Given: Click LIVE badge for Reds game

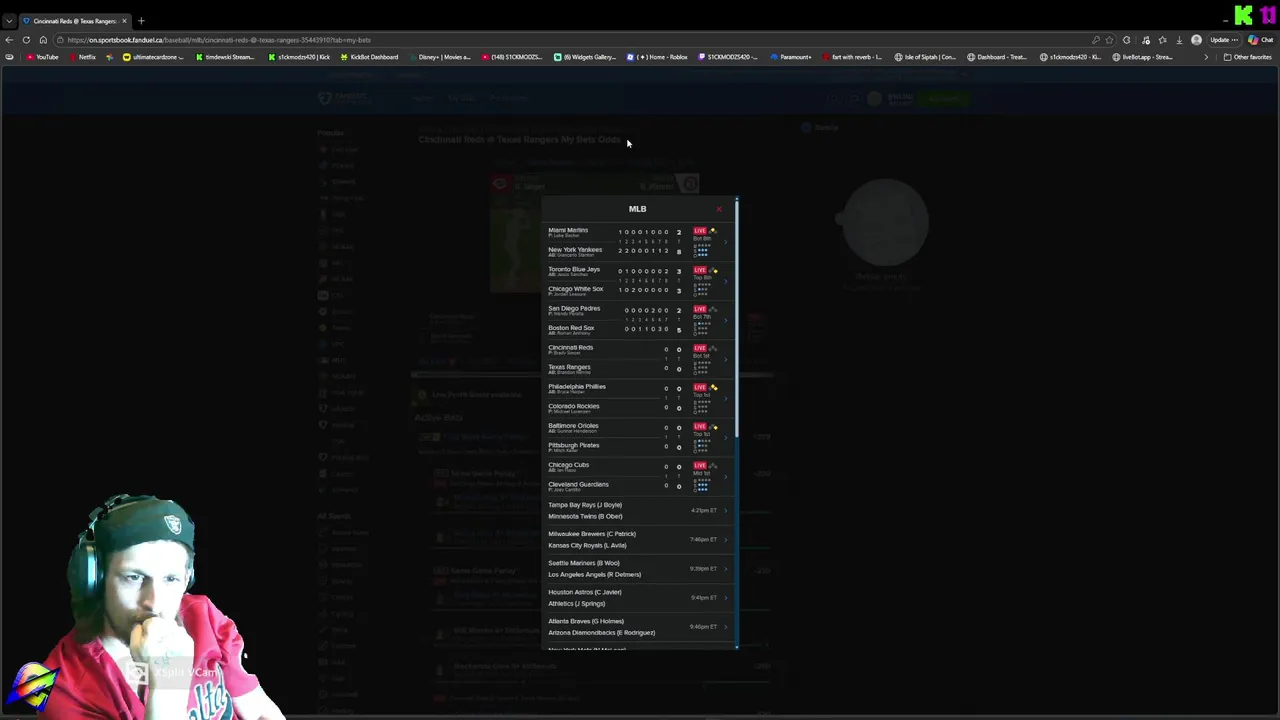Looking at the screenshot, I should 699,348.
